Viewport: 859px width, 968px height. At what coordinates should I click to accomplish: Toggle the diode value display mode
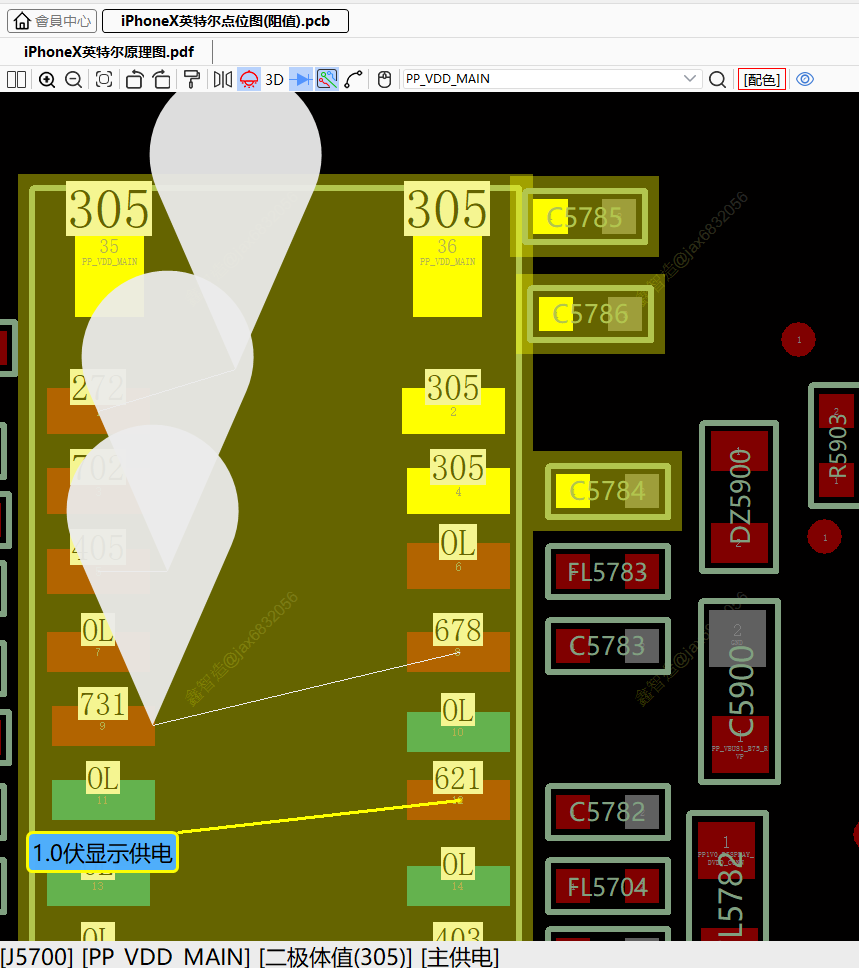[301, 80]
